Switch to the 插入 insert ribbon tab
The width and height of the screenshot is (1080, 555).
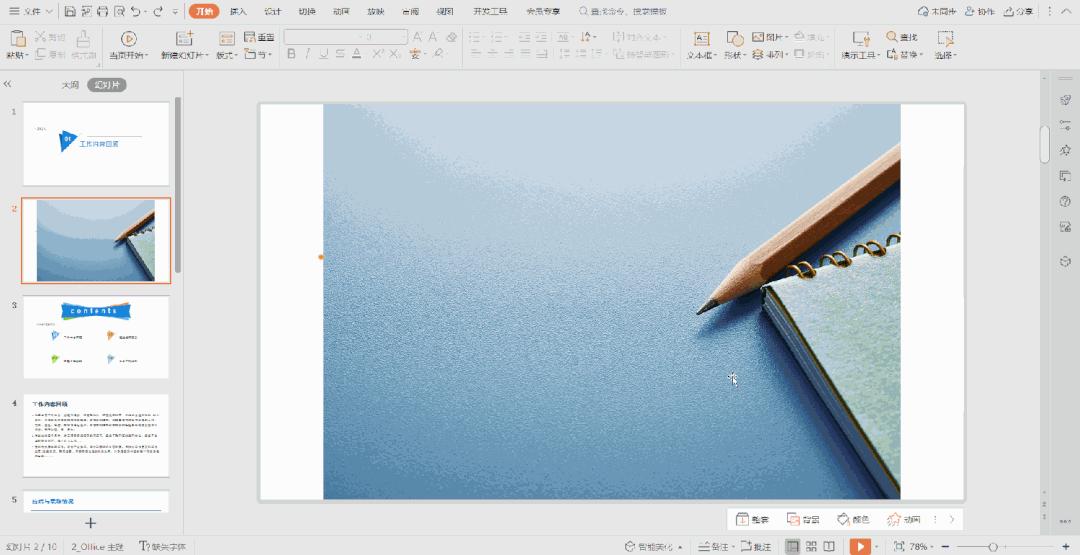pyautogui.click(x=238, y=11)
